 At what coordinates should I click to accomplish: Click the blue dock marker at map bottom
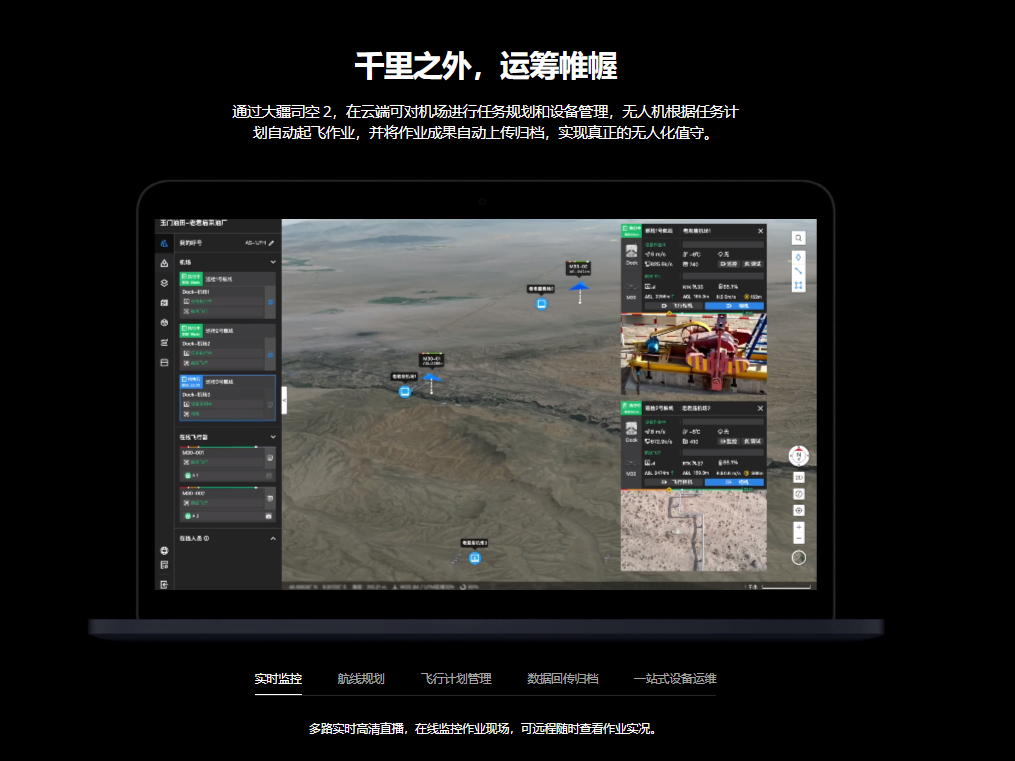click(x=475, y=557)
